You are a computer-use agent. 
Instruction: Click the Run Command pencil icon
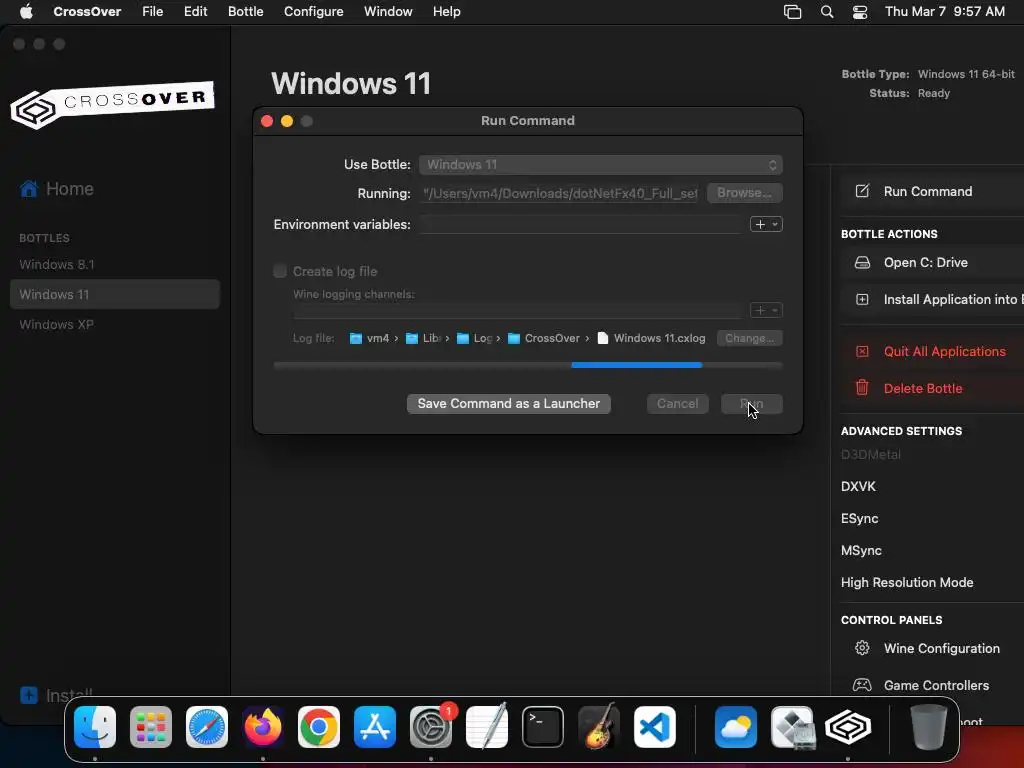point(862,191)
